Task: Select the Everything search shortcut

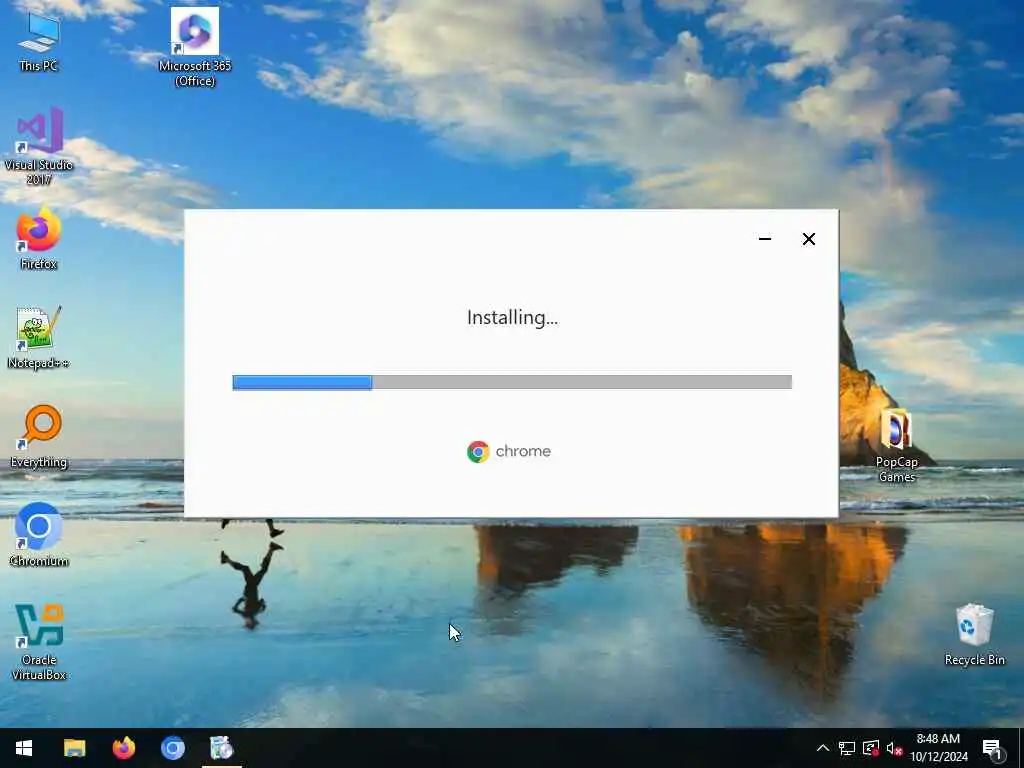Action: tap(39, 436)
